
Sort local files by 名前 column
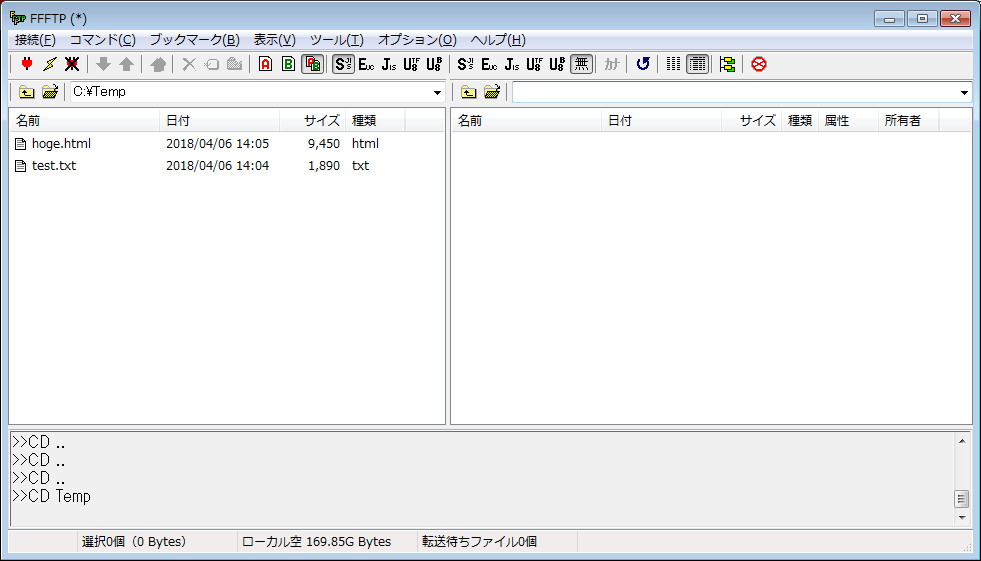[x=85, y=120]
